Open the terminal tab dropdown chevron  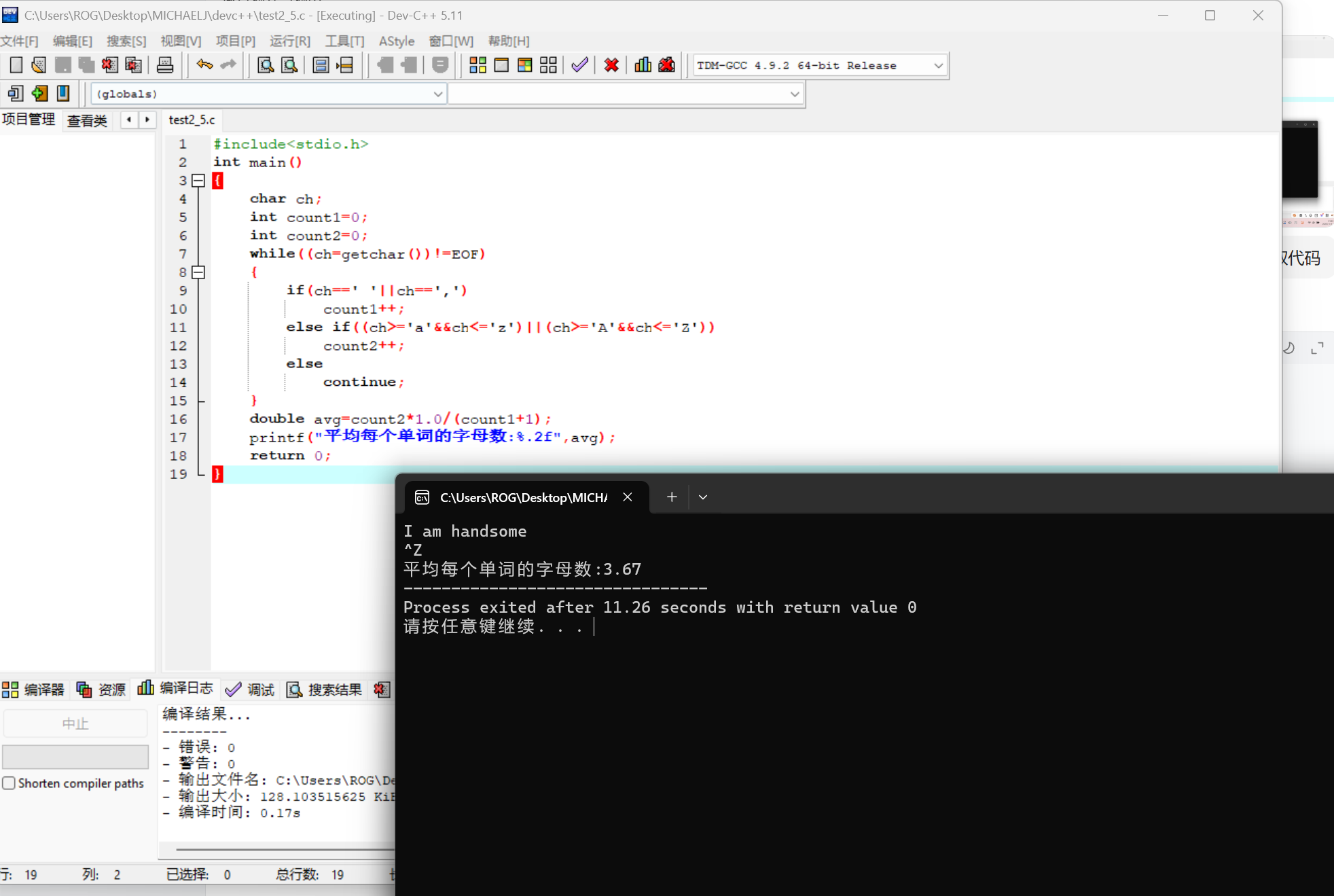[x=703, y=497]
